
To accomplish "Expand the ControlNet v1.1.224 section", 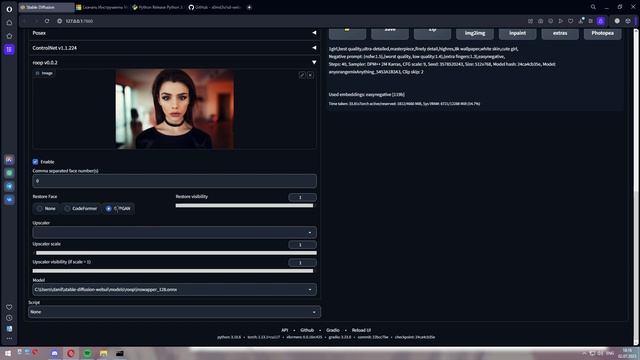I will tap(173, 48).
